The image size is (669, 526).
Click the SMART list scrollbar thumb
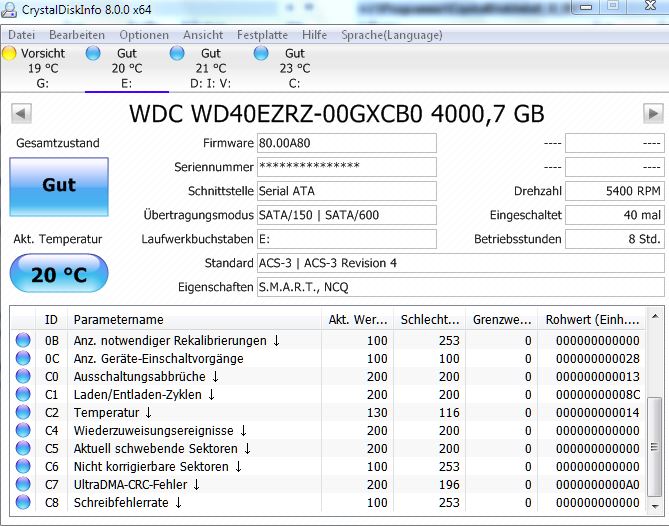click(x=654, y=447)
